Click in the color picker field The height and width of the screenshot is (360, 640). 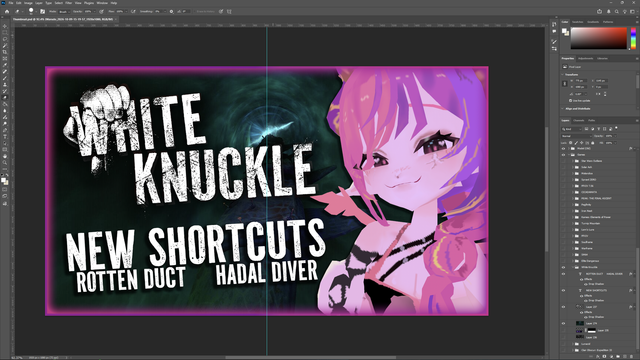click(599, 38)
